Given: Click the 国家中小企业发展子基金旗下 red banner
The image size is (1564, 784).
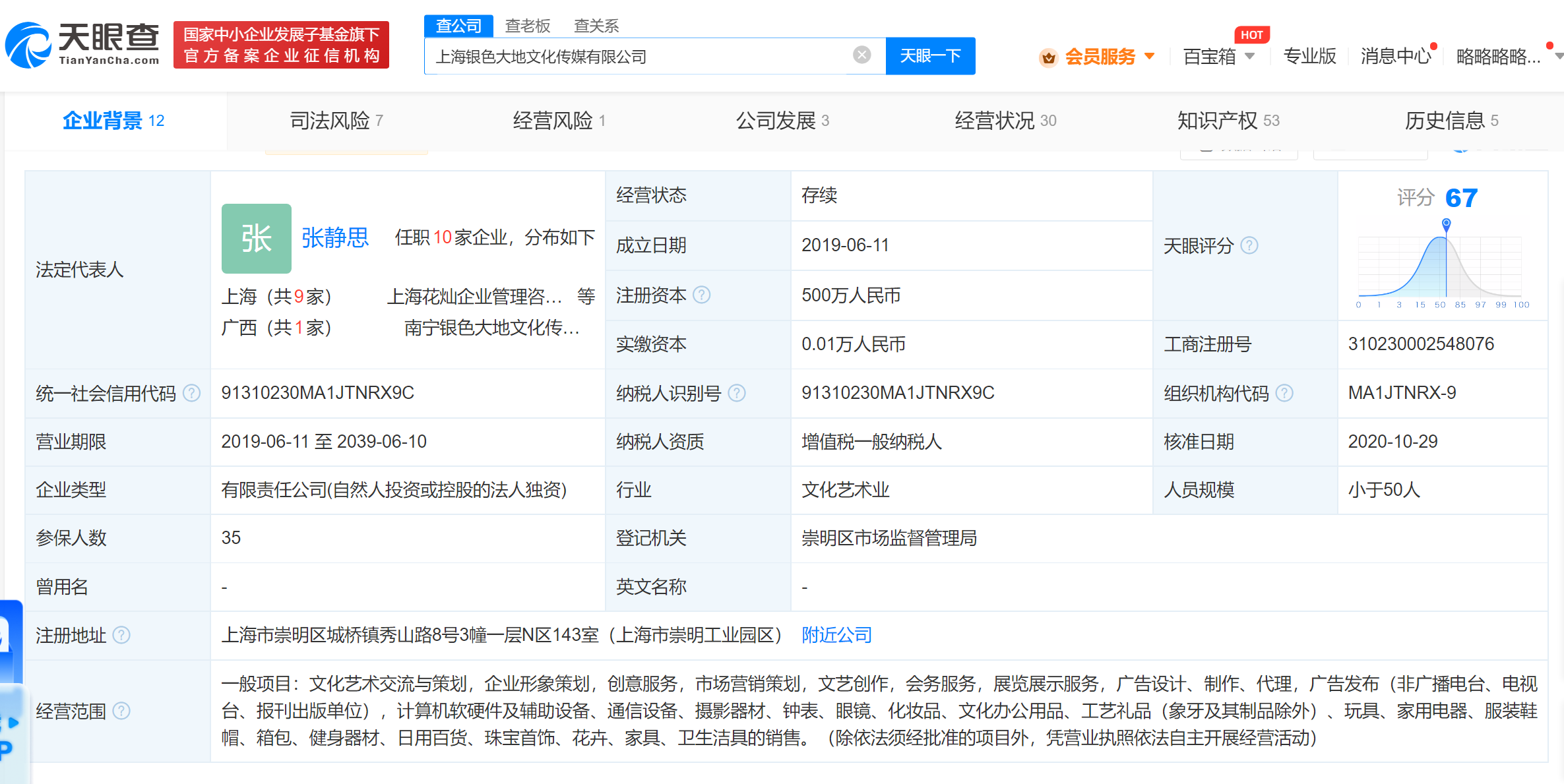Looking at the screenshot, I should [281, 44].
